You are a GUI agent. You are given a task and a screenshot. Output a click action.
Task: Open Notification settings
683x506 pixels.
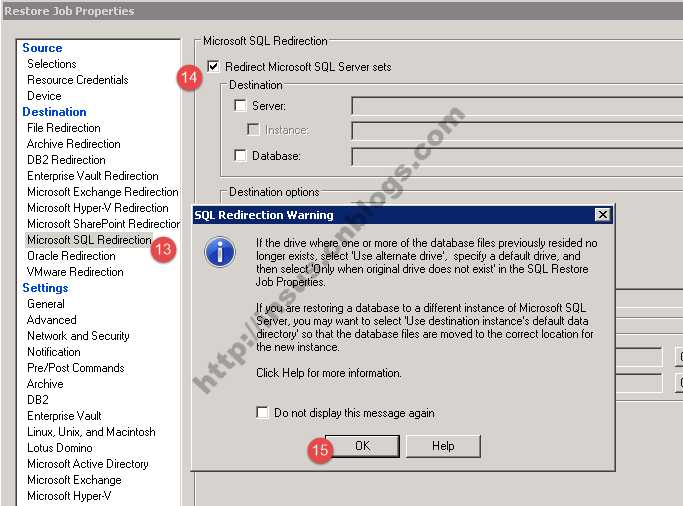point(54,352)
